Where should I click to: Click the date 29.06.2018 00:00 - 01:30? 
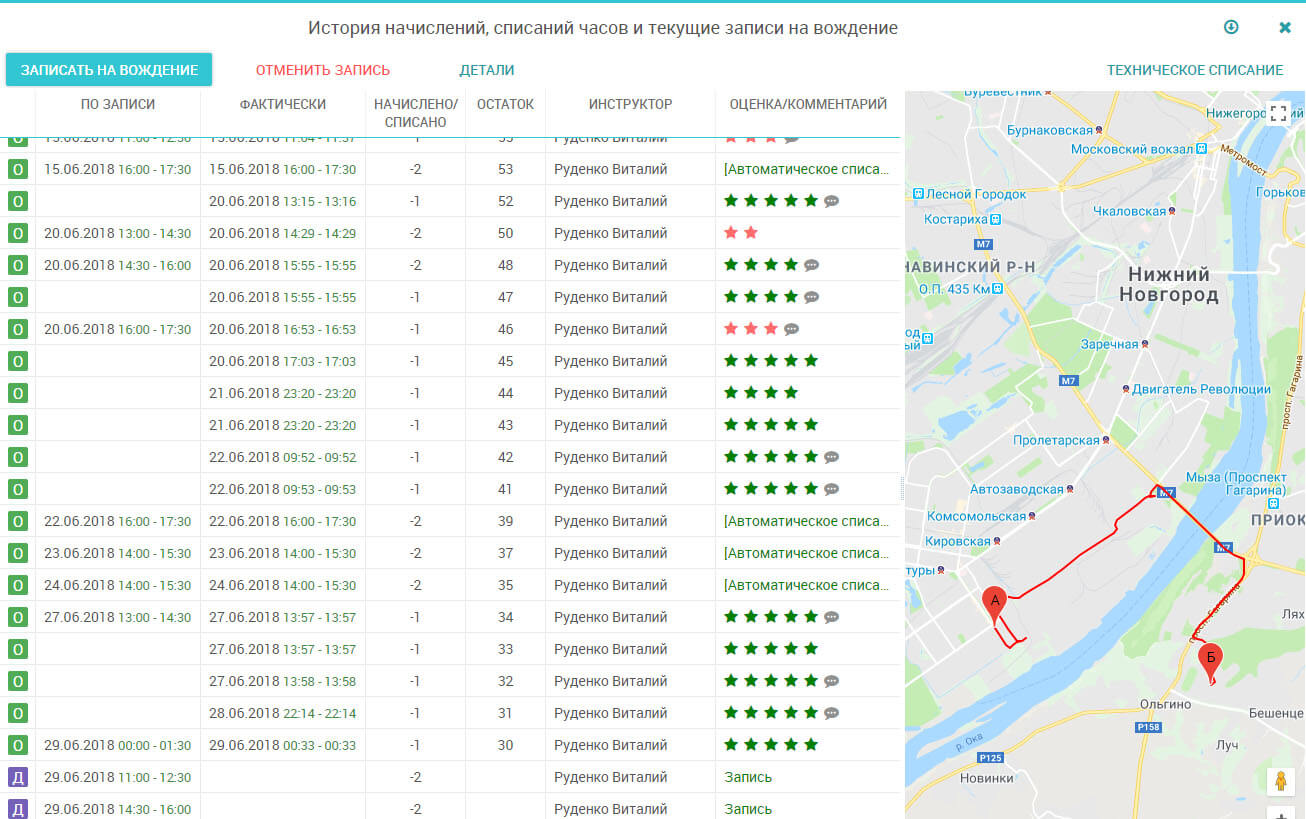click(117, 745)
